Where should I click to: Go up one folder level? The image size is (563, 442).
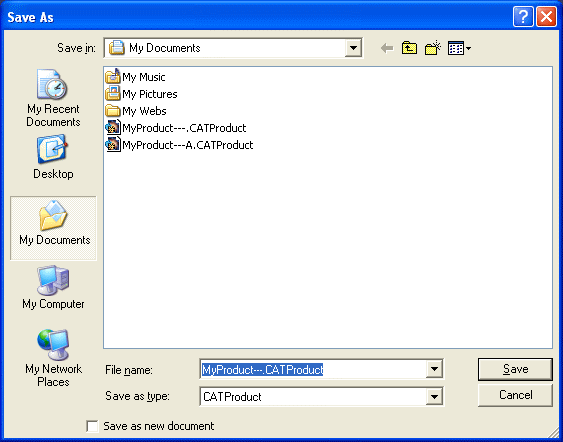click(x=409, y=48)
